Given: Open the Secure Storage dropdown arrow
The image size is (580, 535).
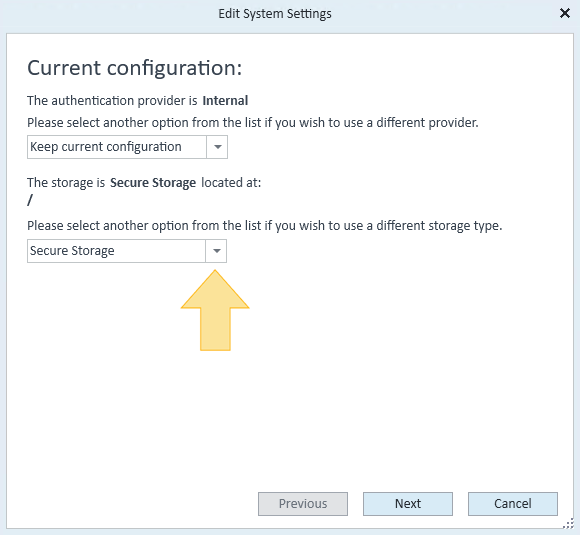Looking at the screenshot, I should (x=216, y=251).
